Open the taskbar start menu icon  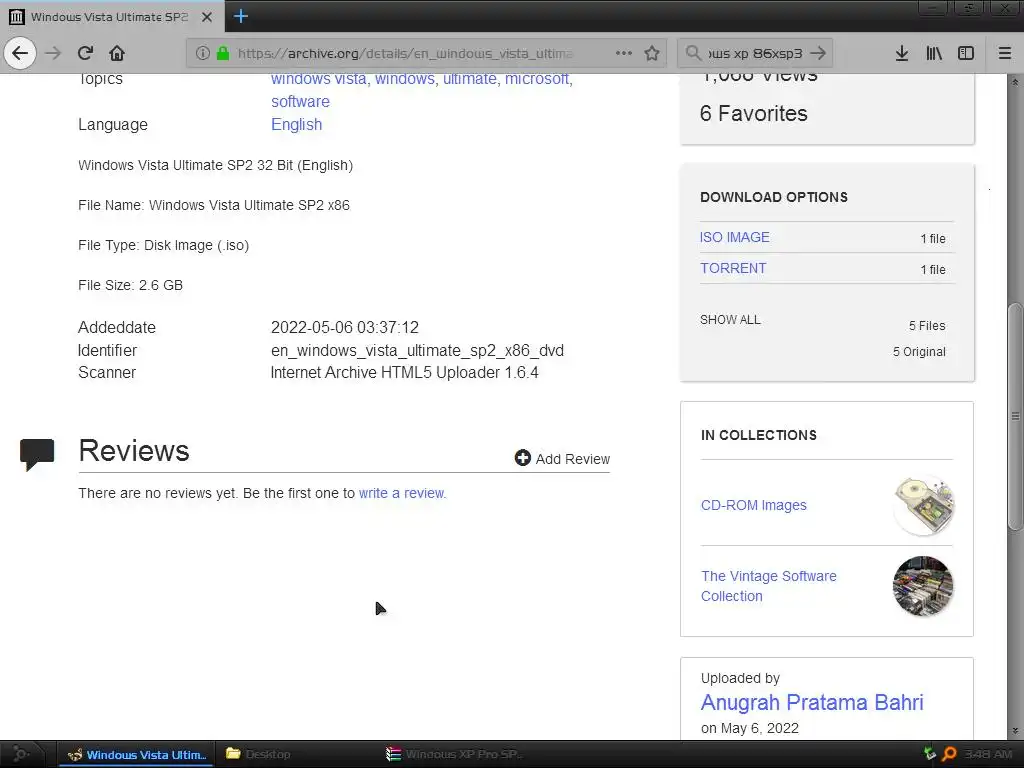pos(21,754)
